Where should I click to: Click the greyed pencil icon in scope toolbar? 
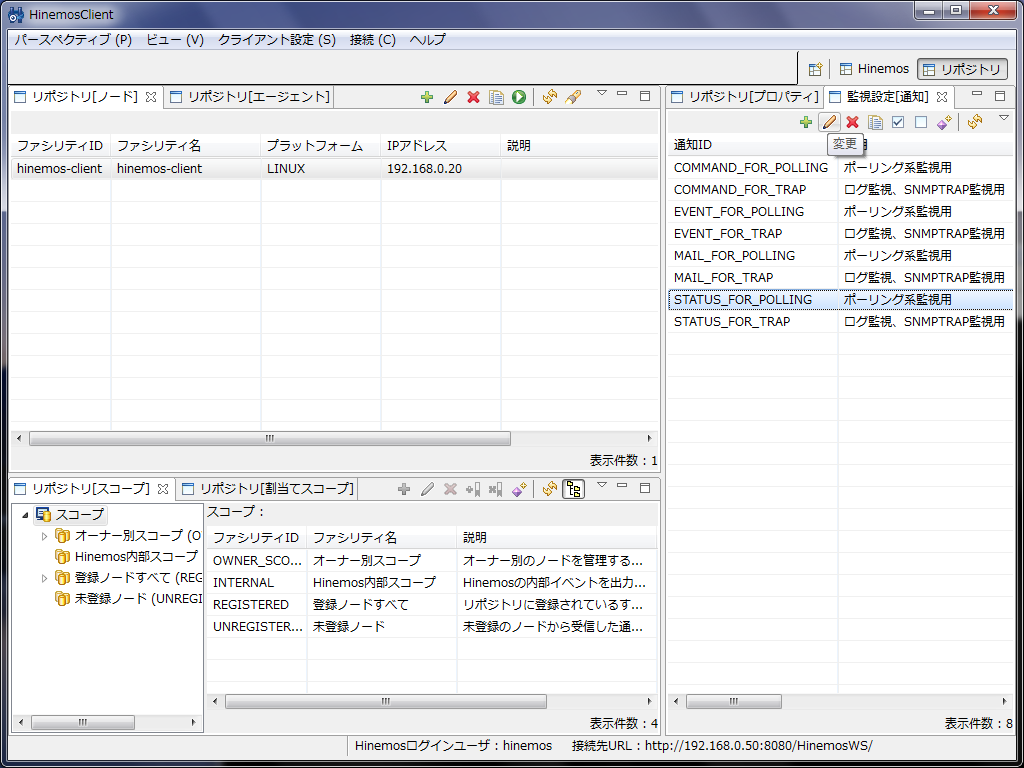(427, 489)
